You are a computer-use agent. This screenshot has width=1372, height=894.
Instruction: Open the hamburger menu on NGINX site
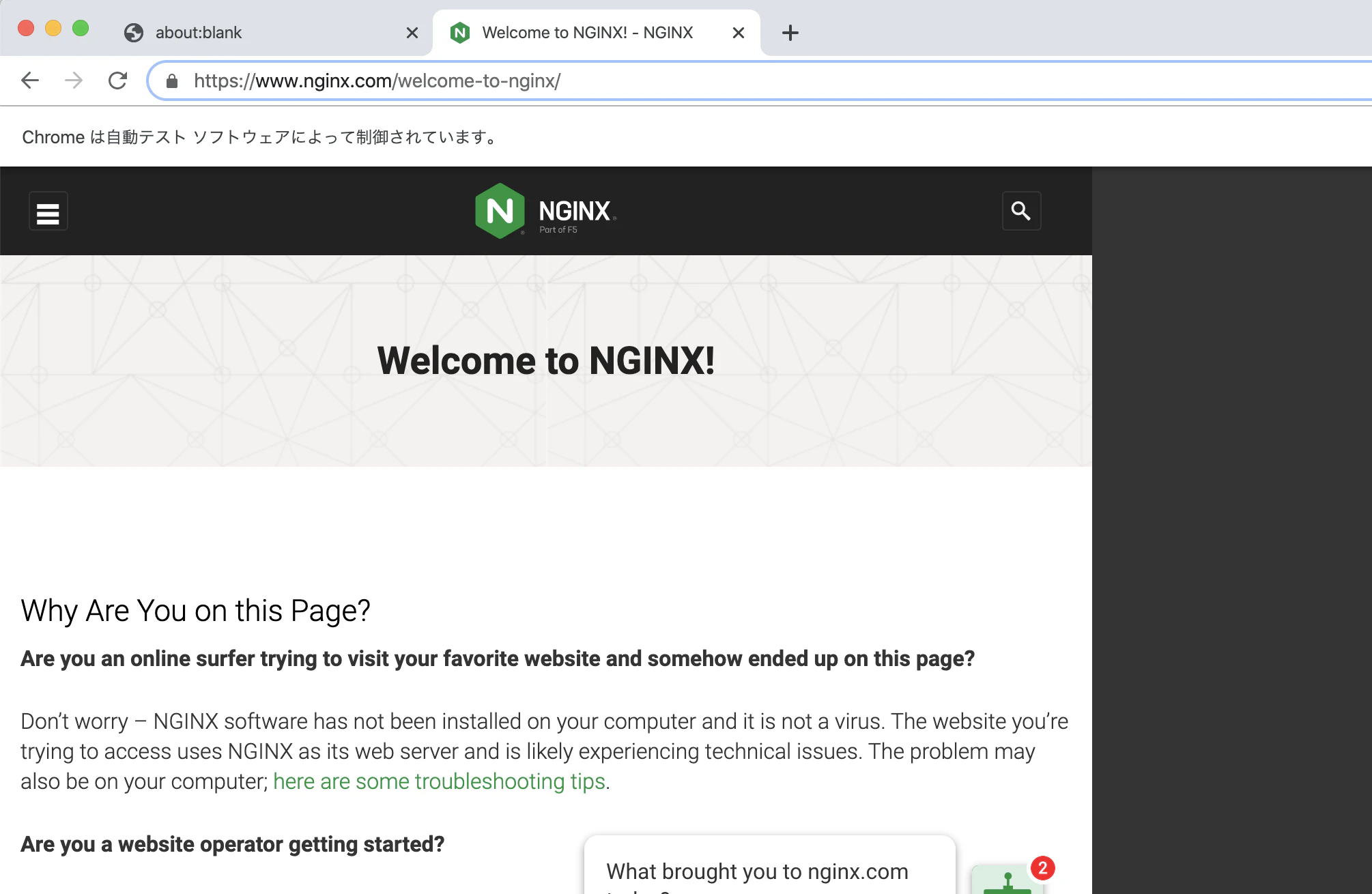click(48, 212)
